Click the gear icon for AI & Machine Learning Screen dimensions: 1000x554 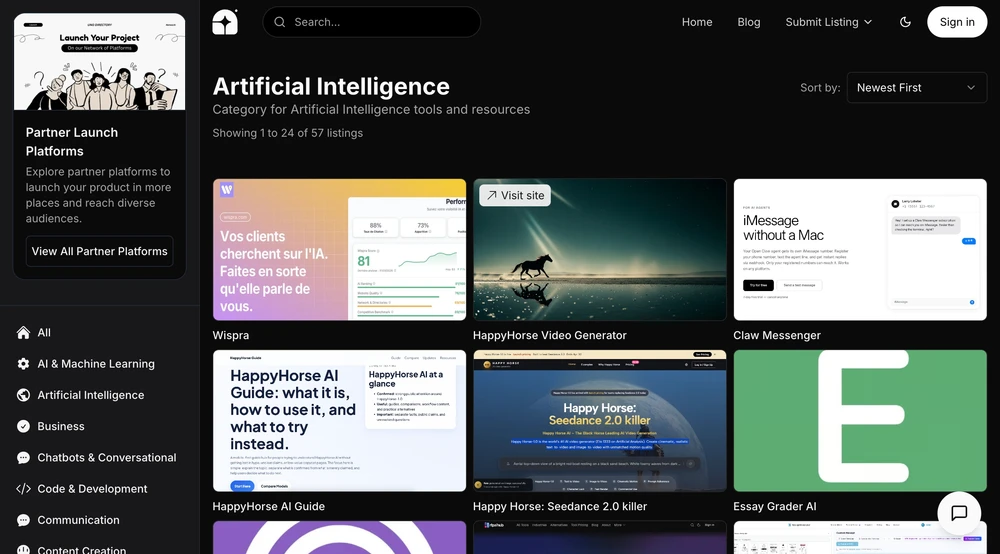(24, 364)
